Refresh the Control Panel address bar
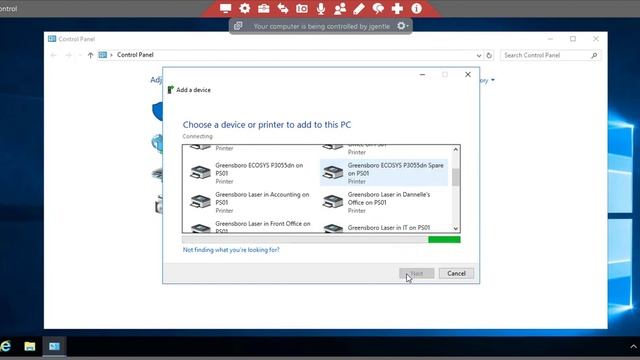 [489, 55]
